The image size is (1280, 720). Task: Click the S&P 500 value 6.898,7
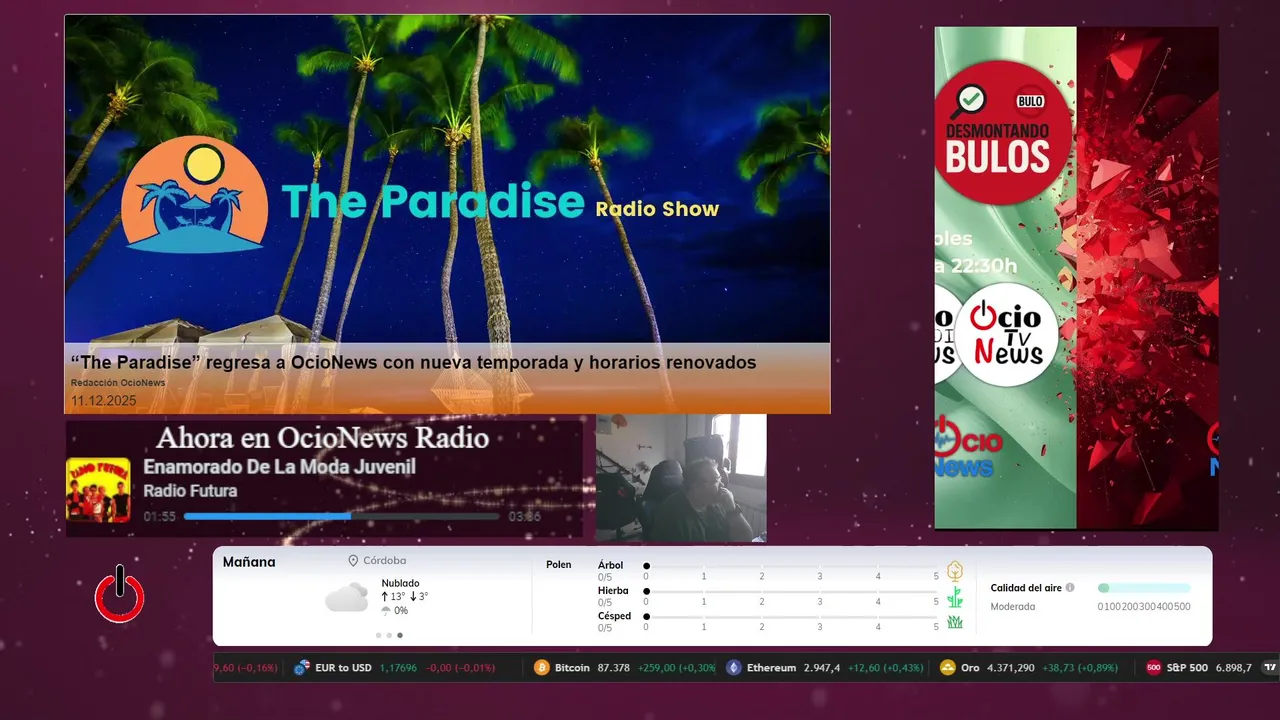1233,668
